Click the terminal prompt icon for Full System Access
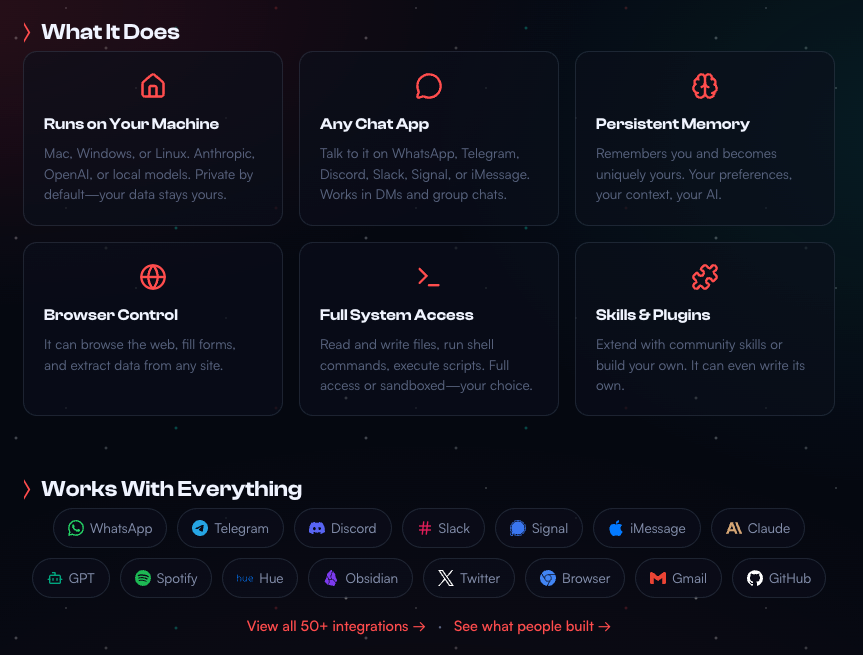The height and width of the screenshot is (655, 863). click(x=429, y=276)
